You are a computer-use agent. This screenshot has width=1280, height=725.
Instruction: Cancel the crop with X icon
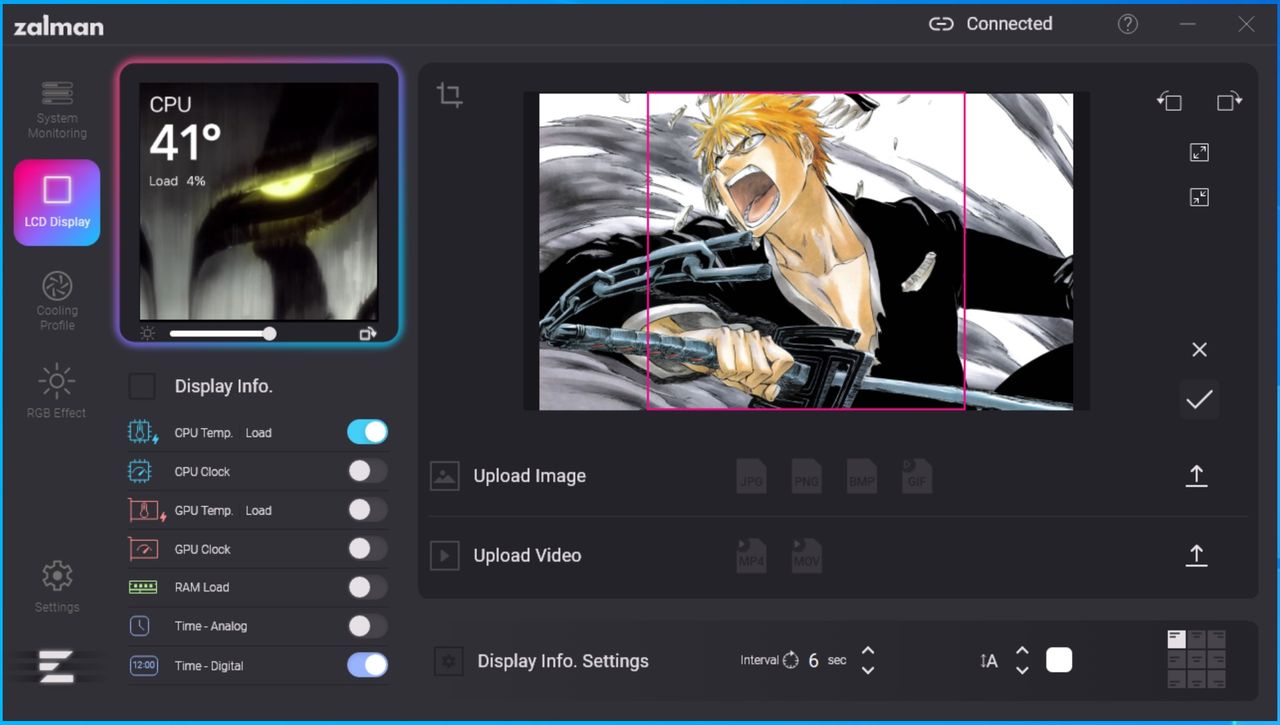pos(1199,349)
